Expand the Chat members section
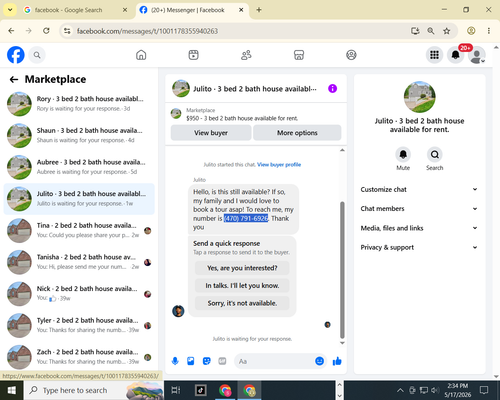The height and width of the screenshot is (400, 500). 419,209
